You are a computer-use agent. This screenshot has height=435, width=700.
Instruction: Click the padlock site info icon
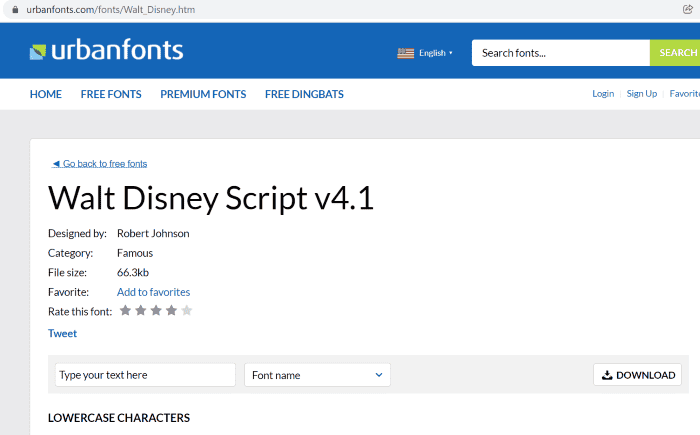click(15, 9)
